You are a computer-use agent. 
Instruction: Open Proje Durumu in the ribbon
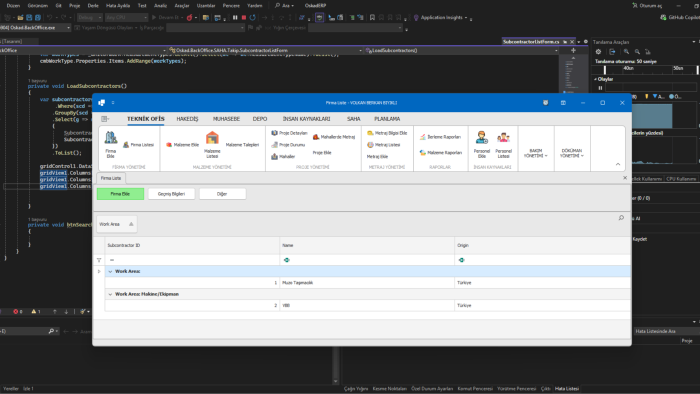point(288,145)
